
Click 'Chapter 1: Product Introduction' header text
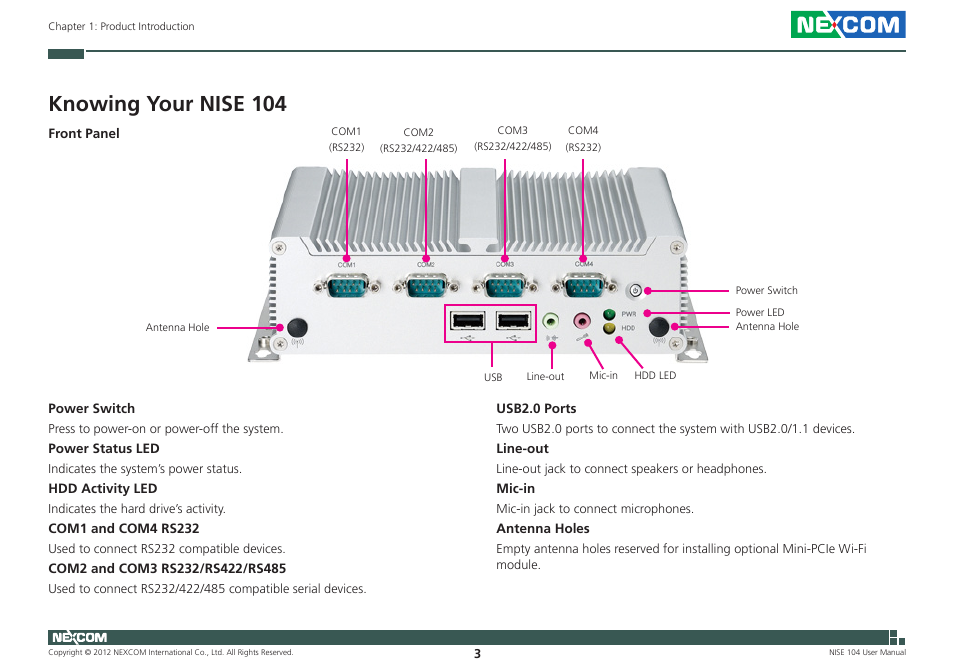click(x=121, y=26)
